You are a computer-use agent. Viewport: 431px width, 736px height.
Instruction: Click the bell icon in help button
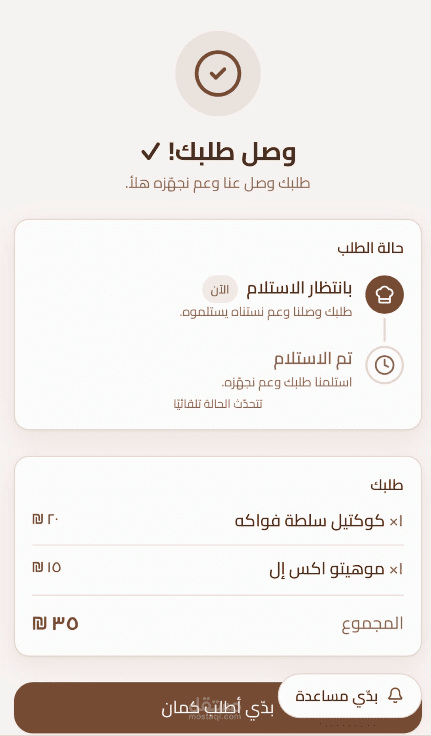point(396,696)
